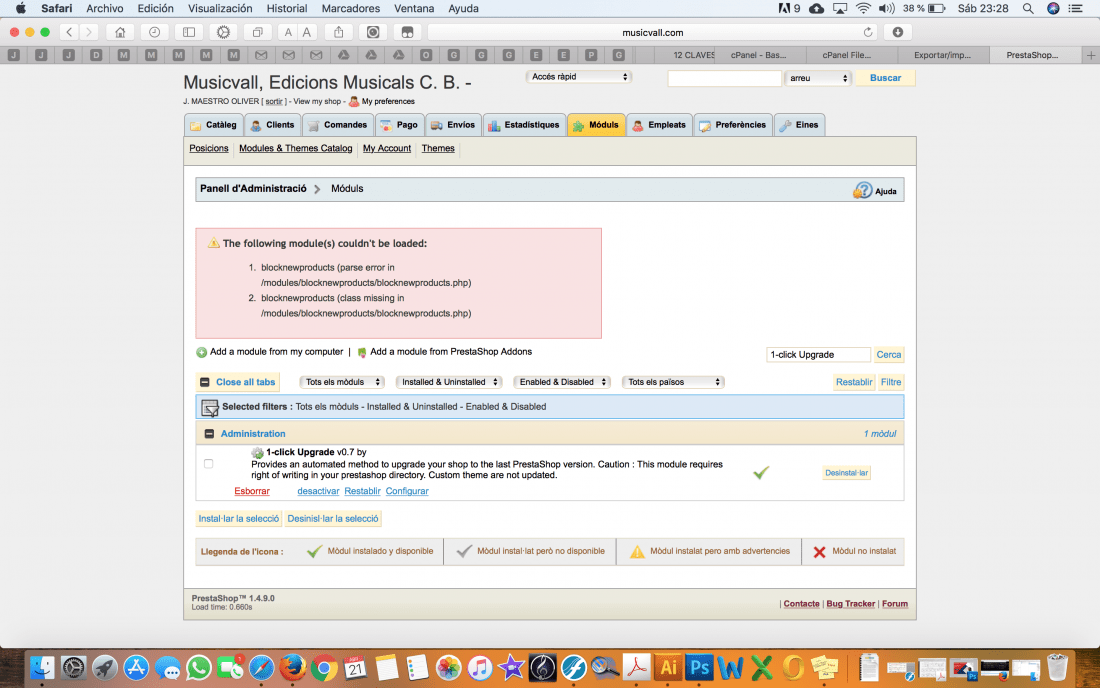Collapse all tabs with minus icon
The width and height of the screenshot is (1100, 688).
205,382
